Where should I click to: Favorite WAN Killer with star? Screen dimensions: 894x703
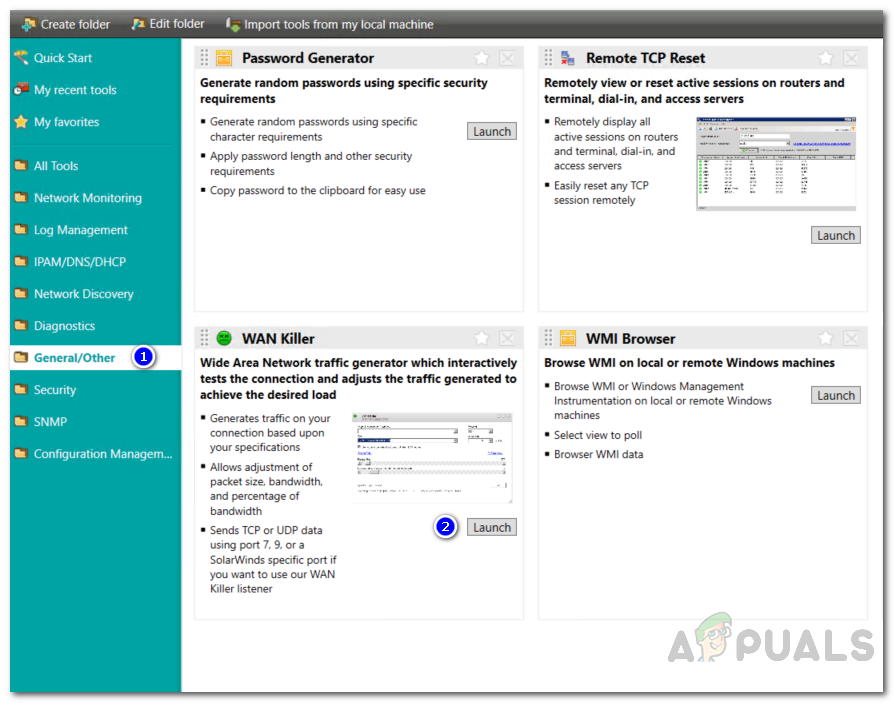482,338
